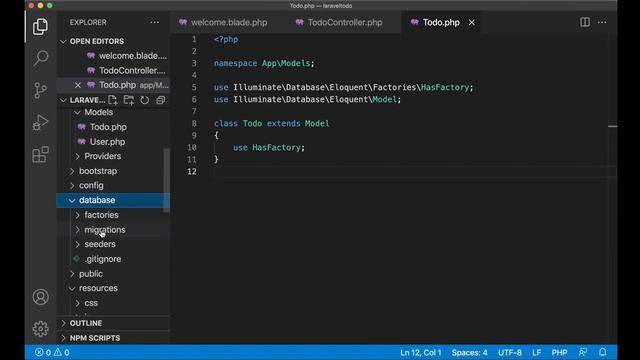Open editor more actions ellipsis
Image resolution: width=640 pixels, height=360 pixels.
(x=602, y=22)
